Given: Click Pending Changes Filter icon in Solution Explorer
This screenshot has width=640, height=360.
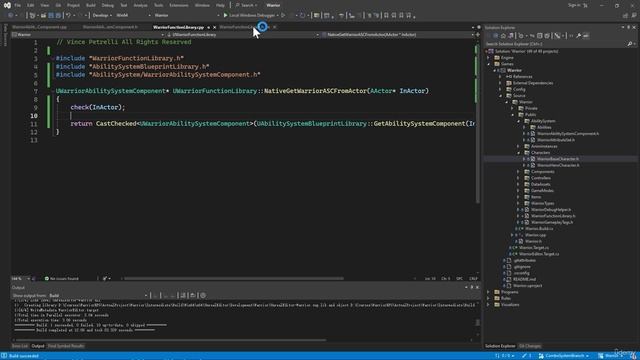Looking at the screenshot, I should point(521,36).
